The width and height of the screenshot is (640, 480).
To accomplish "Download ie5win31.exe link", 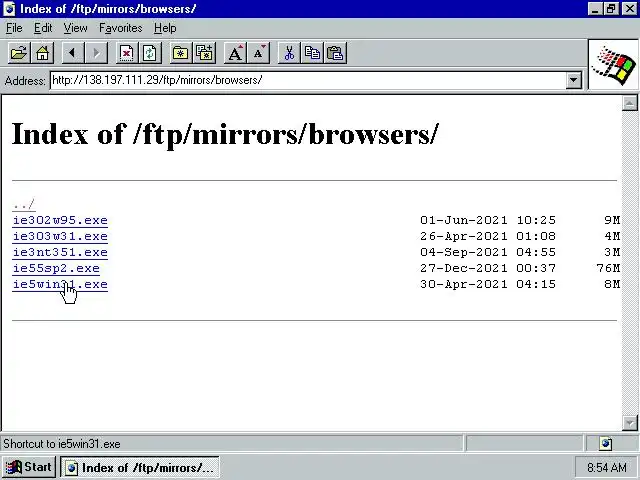I will [60, 284].
